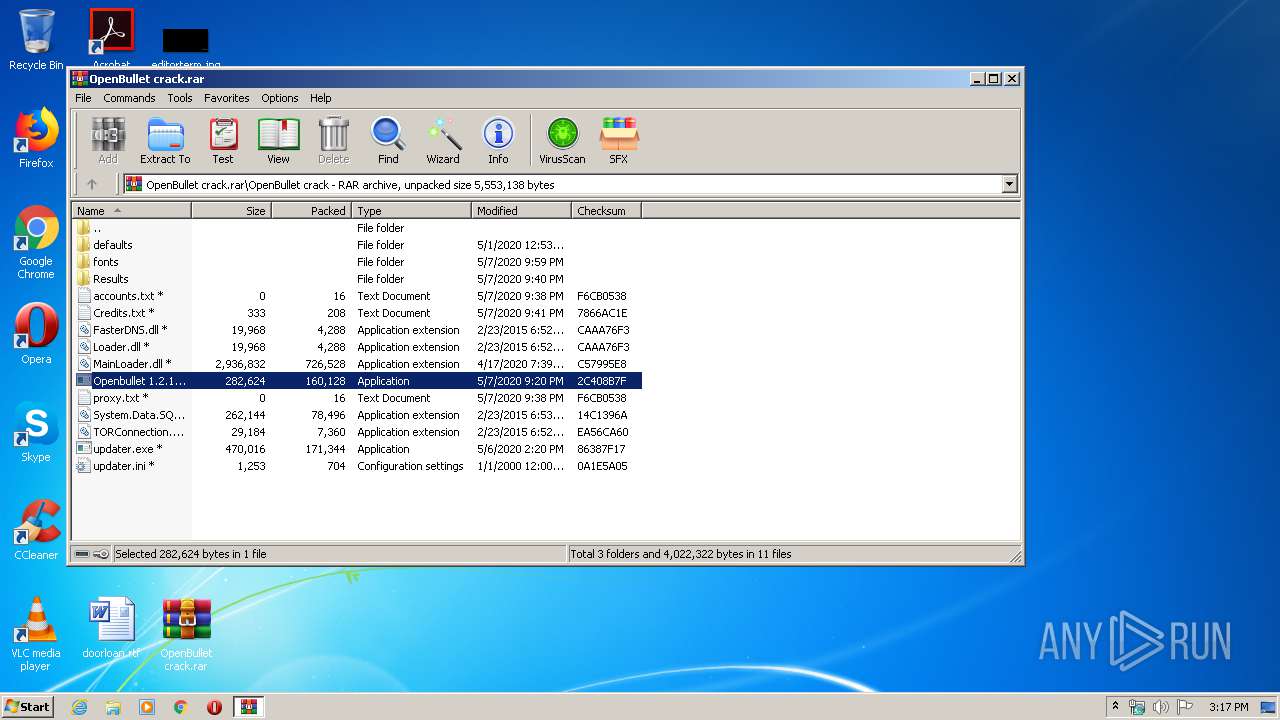Sort by Type column header
This screenshot has width=1280, height=720.
pyautogui.click(x=411, y=211)
